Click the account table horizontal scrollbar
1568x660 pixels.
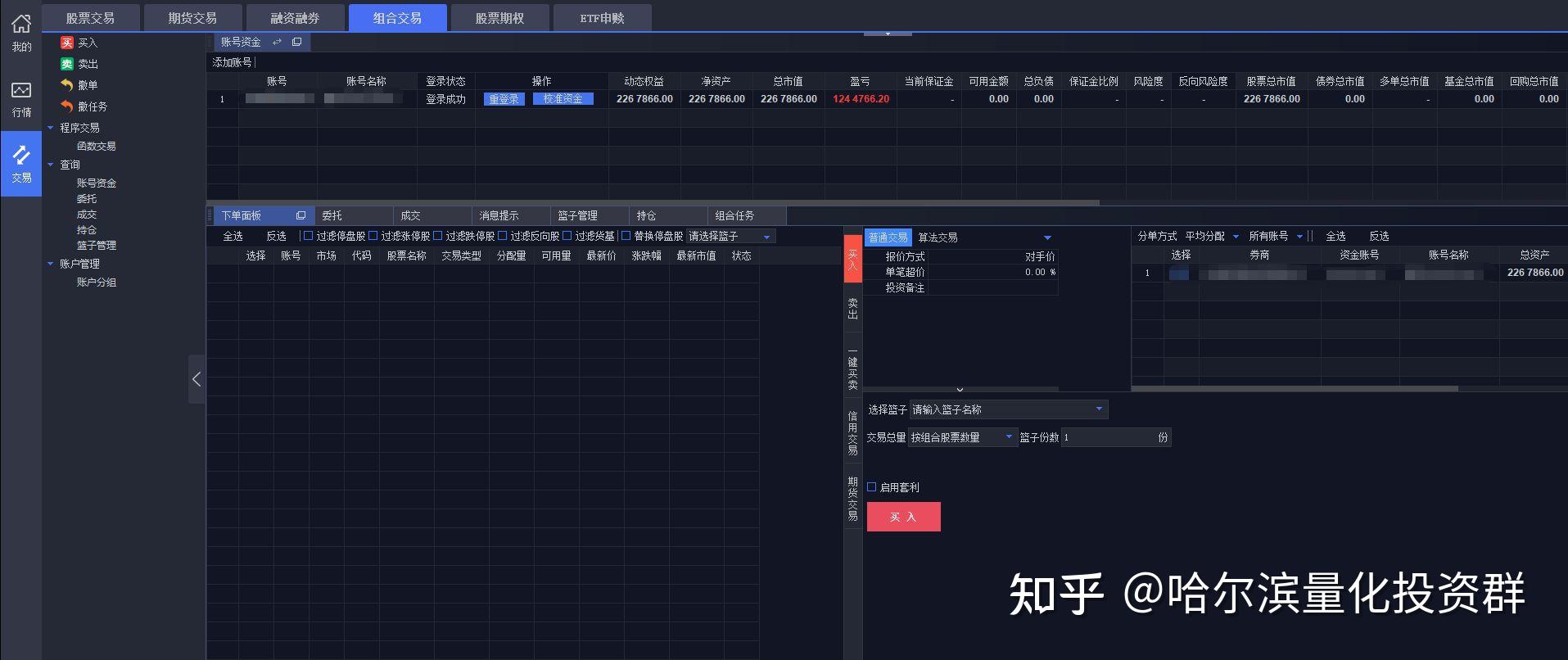point(653,202)
